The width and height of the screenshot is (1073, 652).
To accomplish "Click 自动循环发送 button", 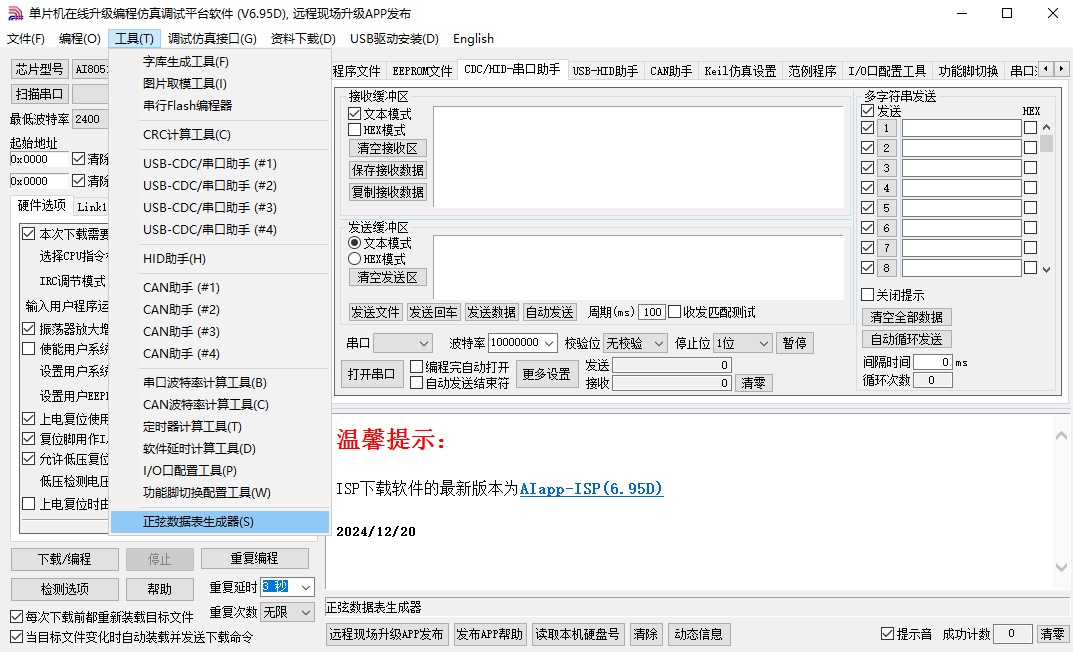I will 907,339.
